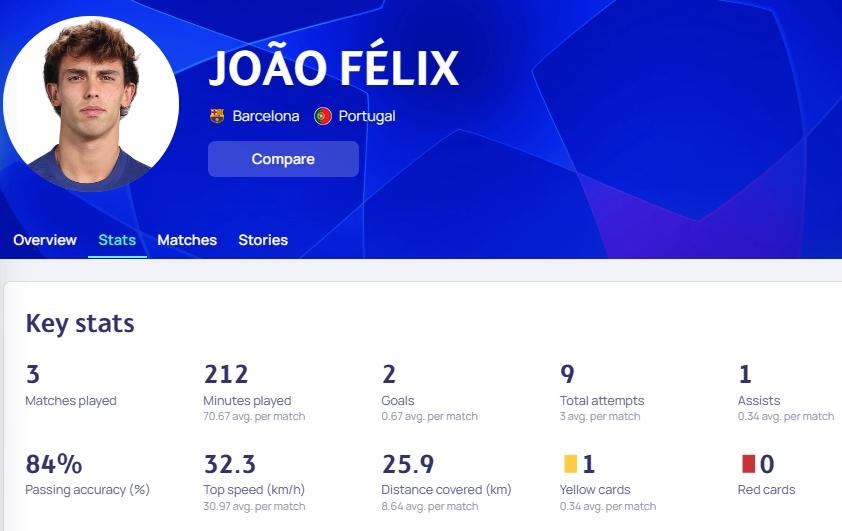Click the Key stats section heading
The width and height of the screenshot is (842, 531).
click(80, 323)
